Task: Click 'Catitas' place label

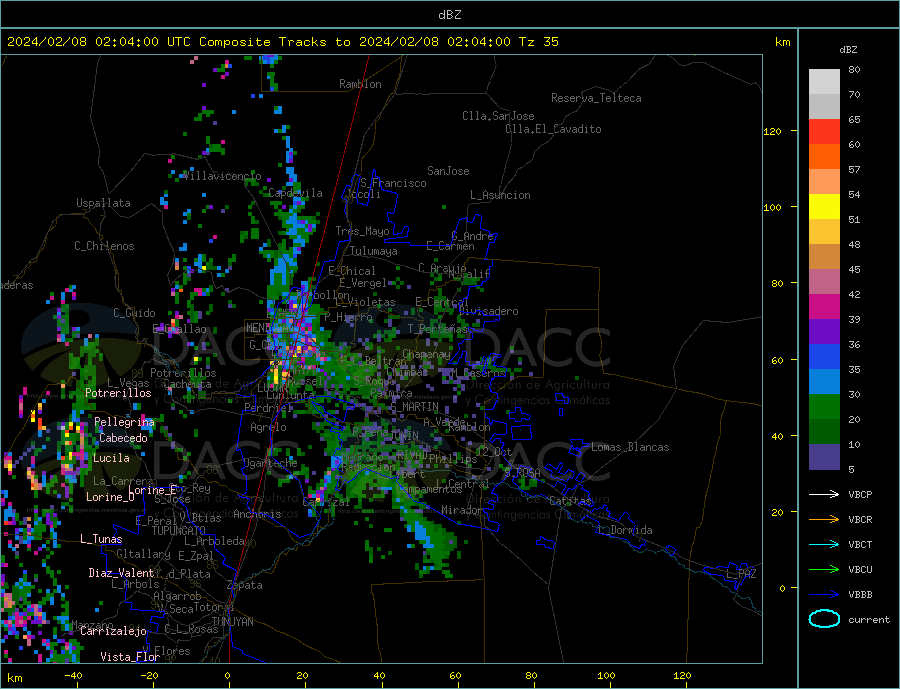Action: [570, 501]
